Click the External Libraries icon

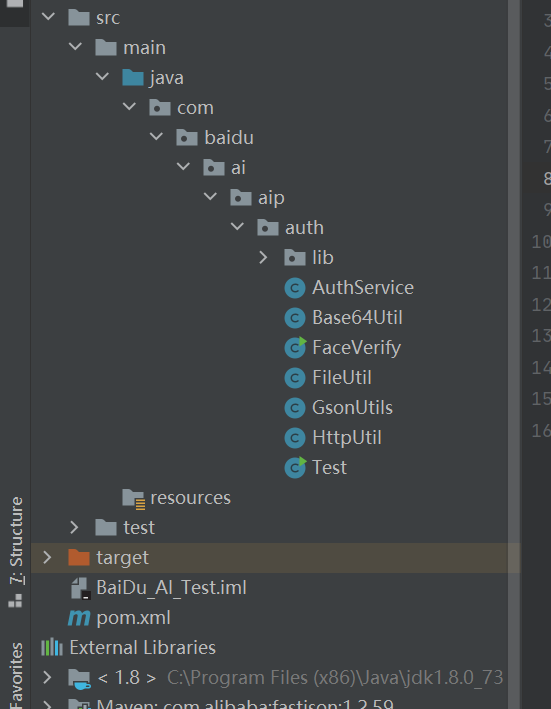[x=52, y=647]
